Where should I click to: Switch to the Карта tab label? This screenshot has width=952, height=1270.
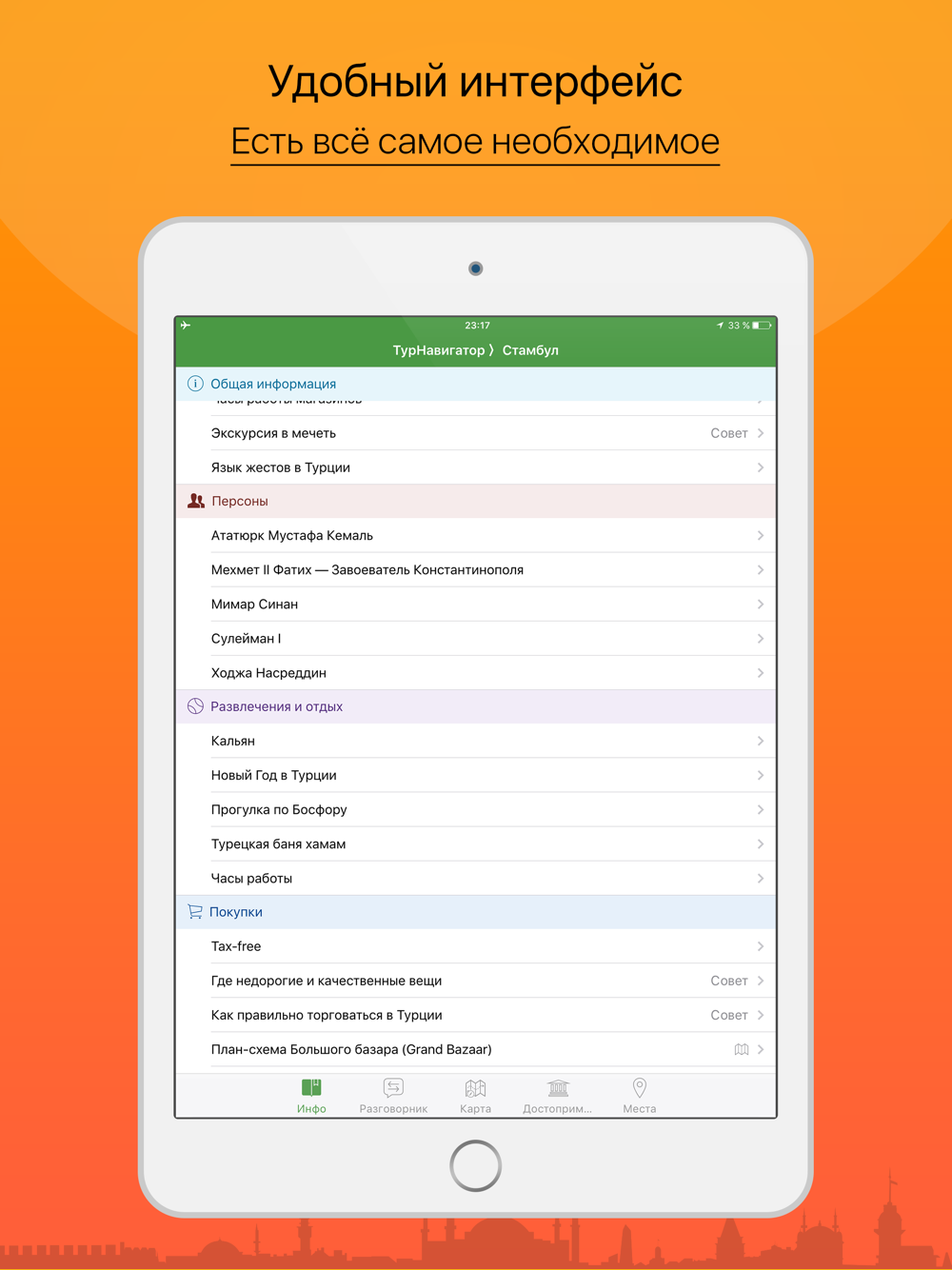[x=475, y=1109]
